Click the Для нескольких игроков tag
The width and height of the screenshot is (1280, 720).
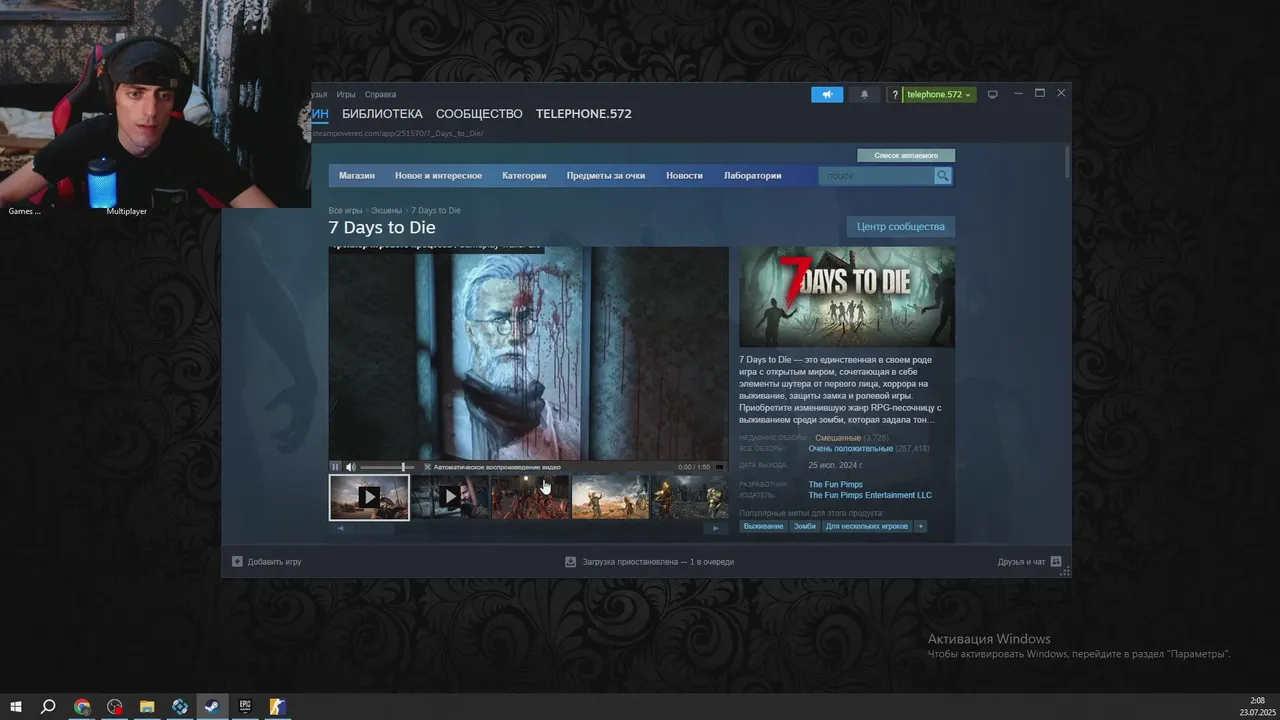(x=867, y=526)
